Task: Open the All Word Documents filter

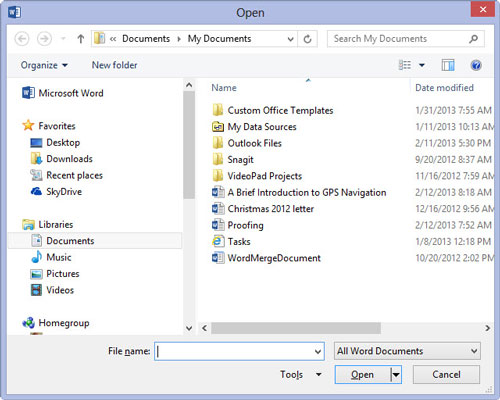Action: point(407,351)
